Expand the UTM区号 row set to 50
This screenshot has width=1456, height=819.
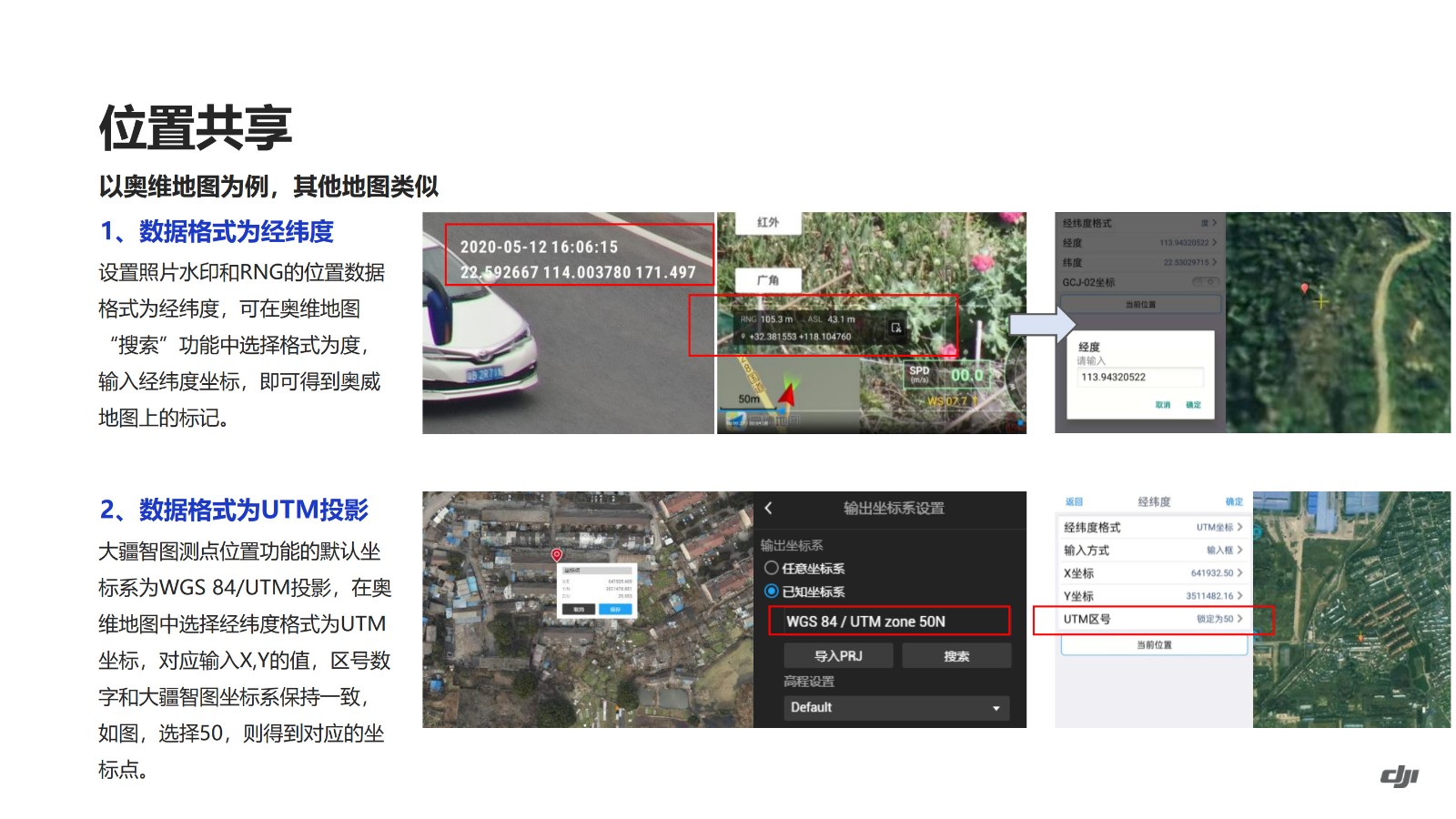click(1153, 619)
